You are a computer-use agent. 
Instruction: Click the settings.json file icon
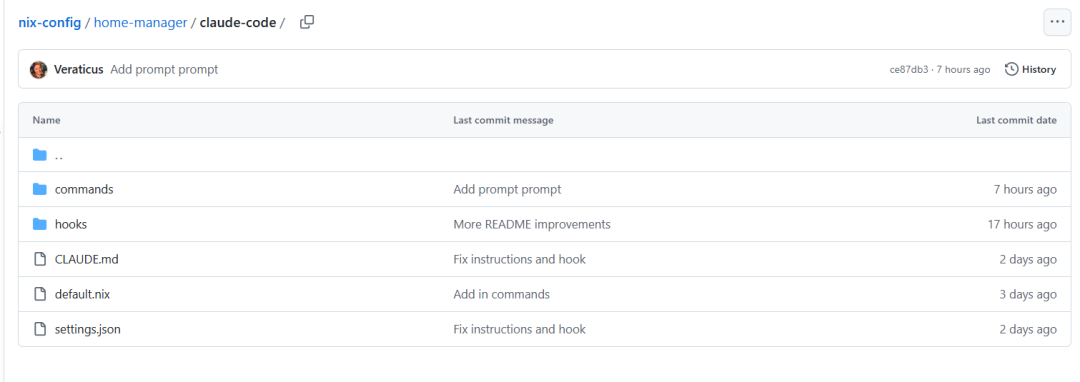40,330
